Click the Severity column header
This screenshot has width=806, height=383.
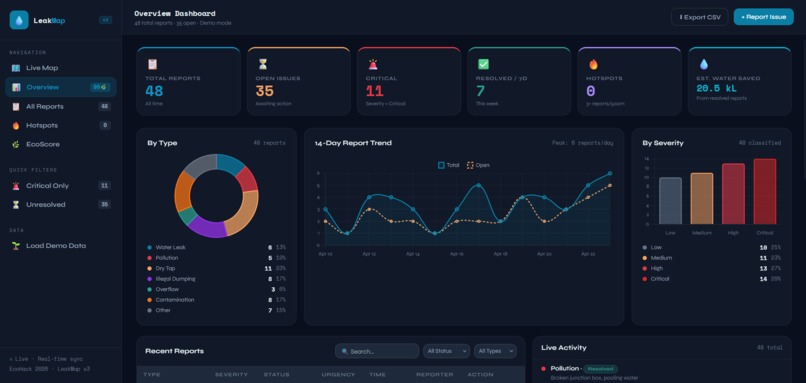coord(231,375)
